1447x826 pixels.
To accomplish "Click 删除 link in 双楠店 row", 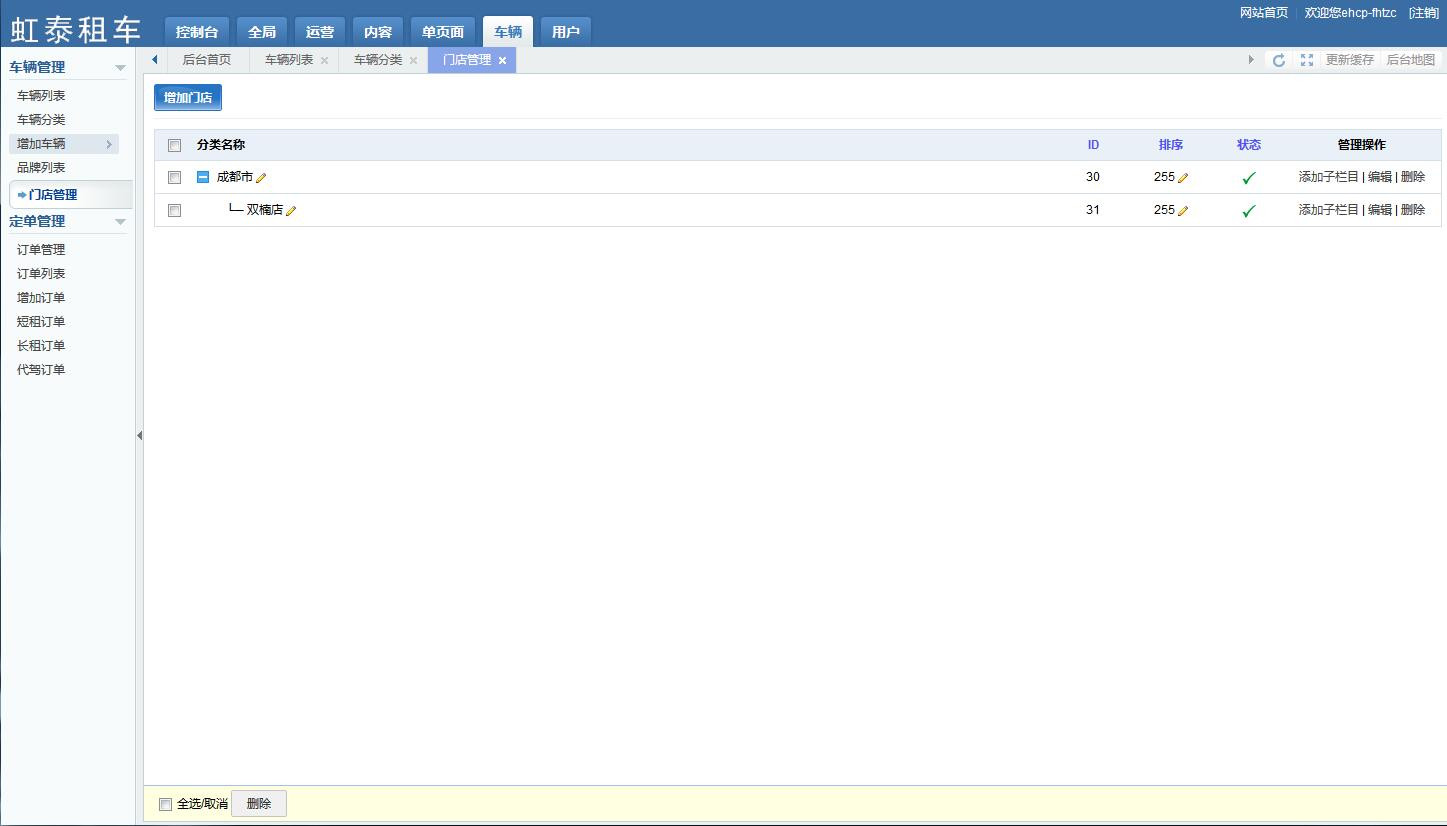I will (x=1412, y=210).
